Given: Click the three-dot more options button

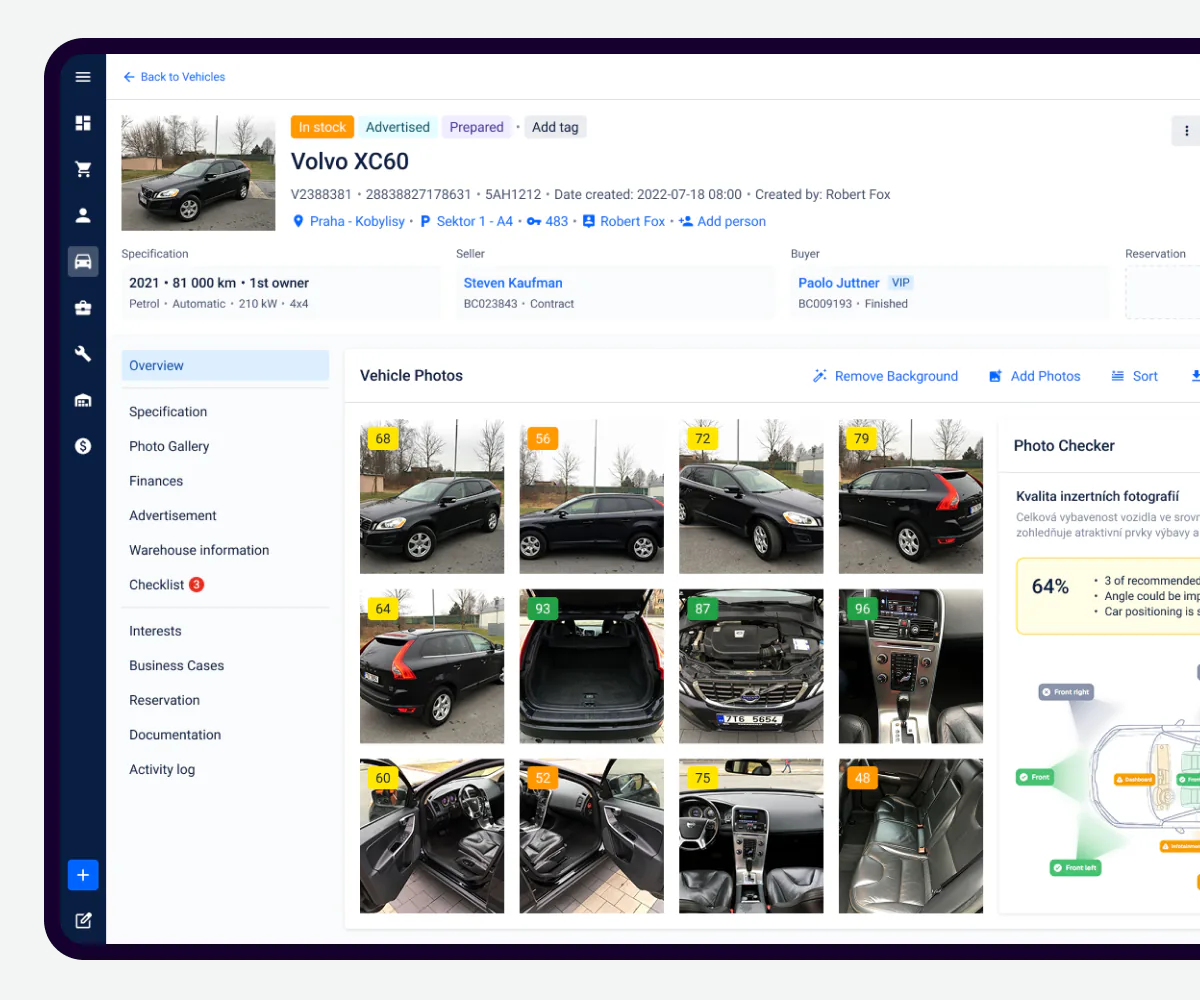Looking at the screenshot, I should [x=1186, y=131].
